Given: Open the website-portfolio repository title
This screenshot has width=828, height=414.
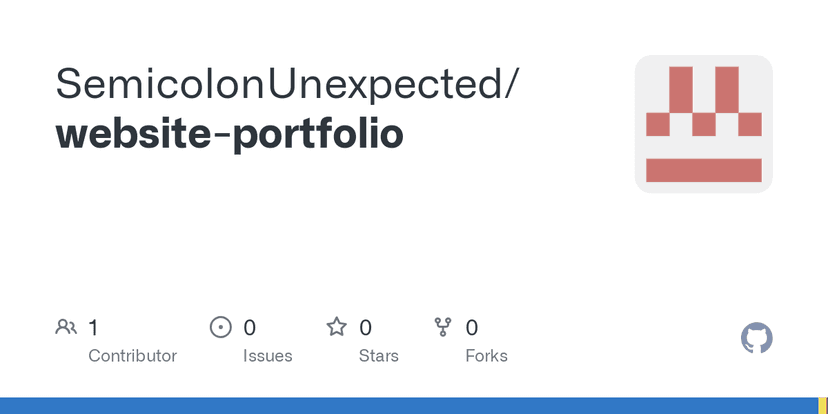Looking at the screenshot, I should coord(230,133).
